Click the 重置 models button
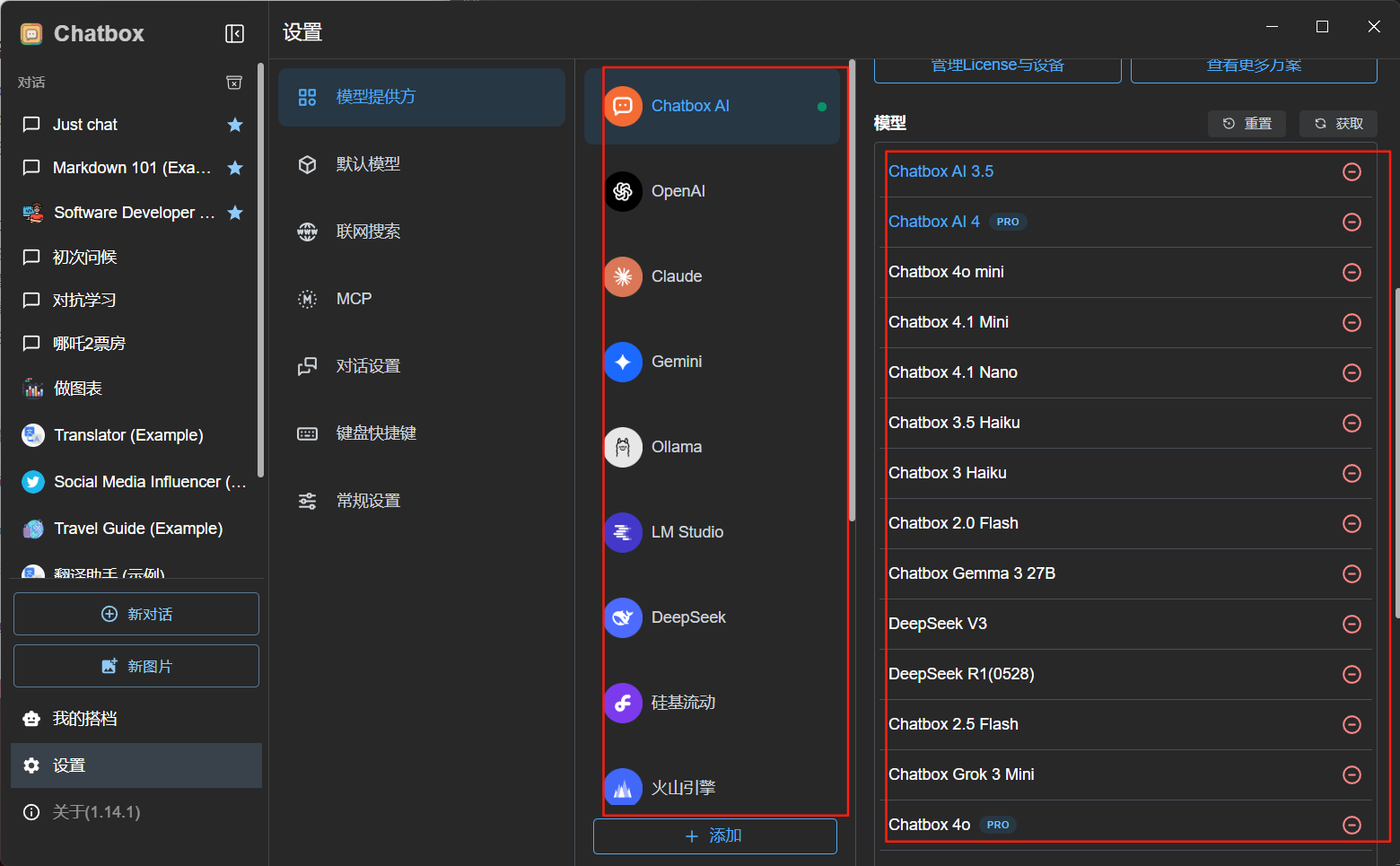The width and height of the screenshot is (1400, 866). tap(1247, 124)
